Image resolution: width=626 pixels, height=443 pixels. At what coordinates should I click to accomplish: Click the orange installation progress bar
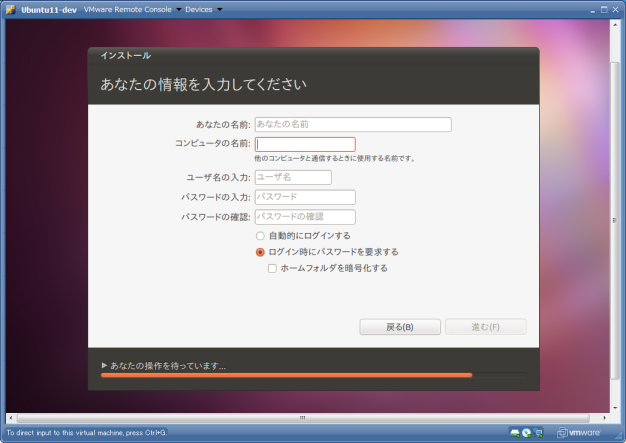[287, 375]
